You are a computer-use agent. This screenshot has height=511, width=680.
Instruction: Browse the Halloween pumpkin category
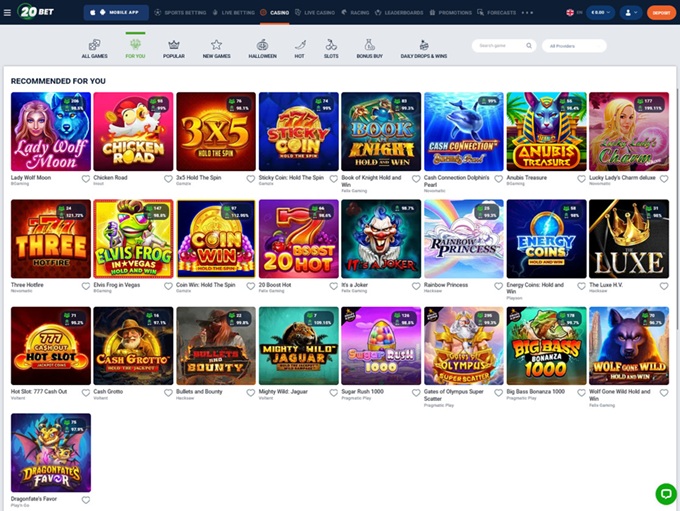[262, 48]
